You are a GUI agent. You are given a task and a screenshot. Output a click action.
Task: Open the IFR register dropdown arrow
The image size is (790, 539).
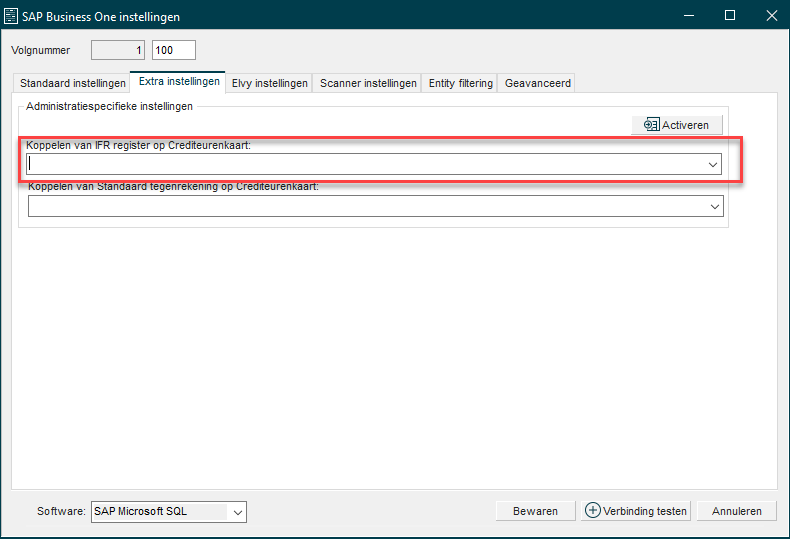pyautogui.click(x=712, y=165)
